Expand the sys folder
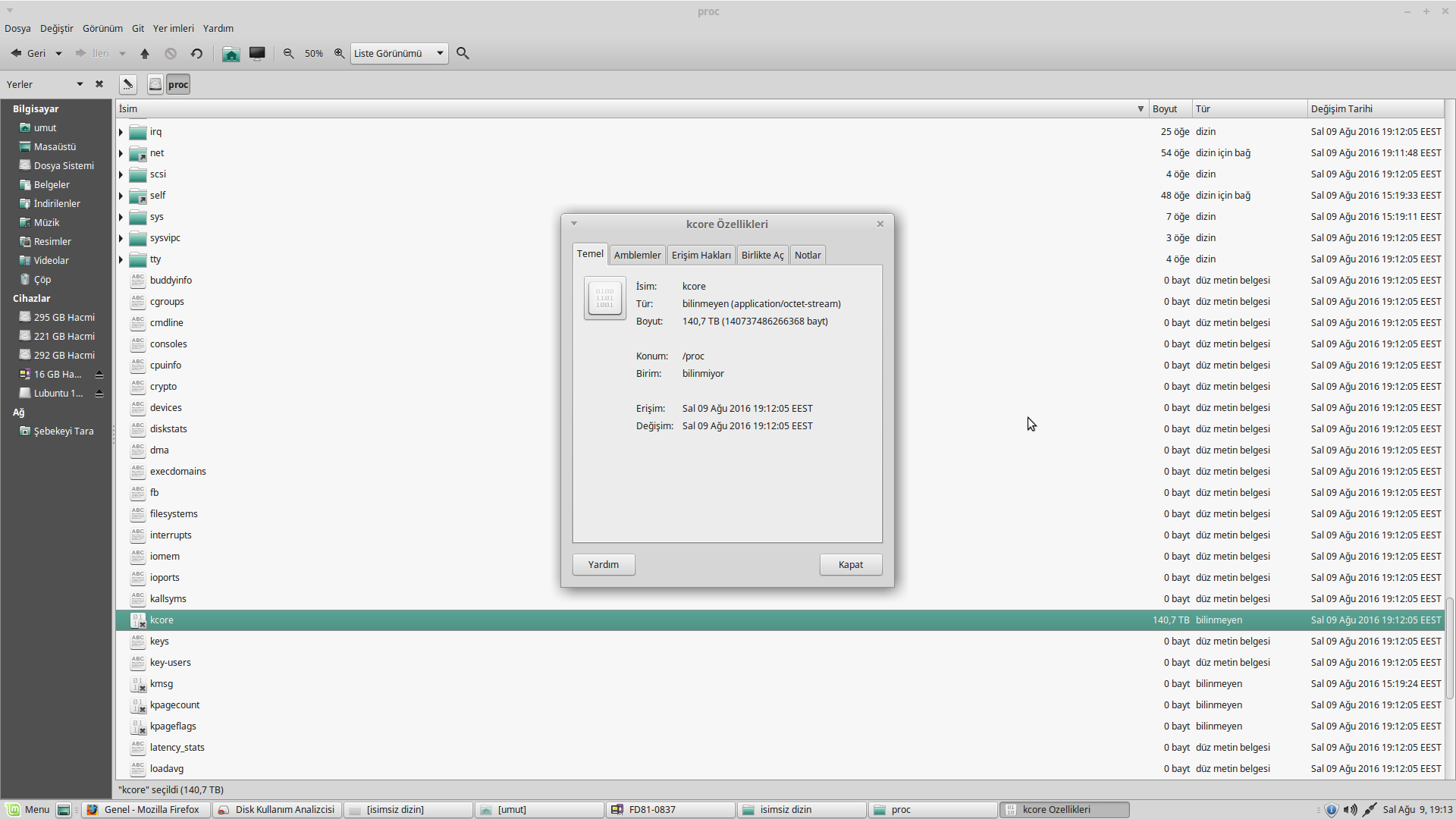The width and height of the screenshot is (1456, 819). 121,218
